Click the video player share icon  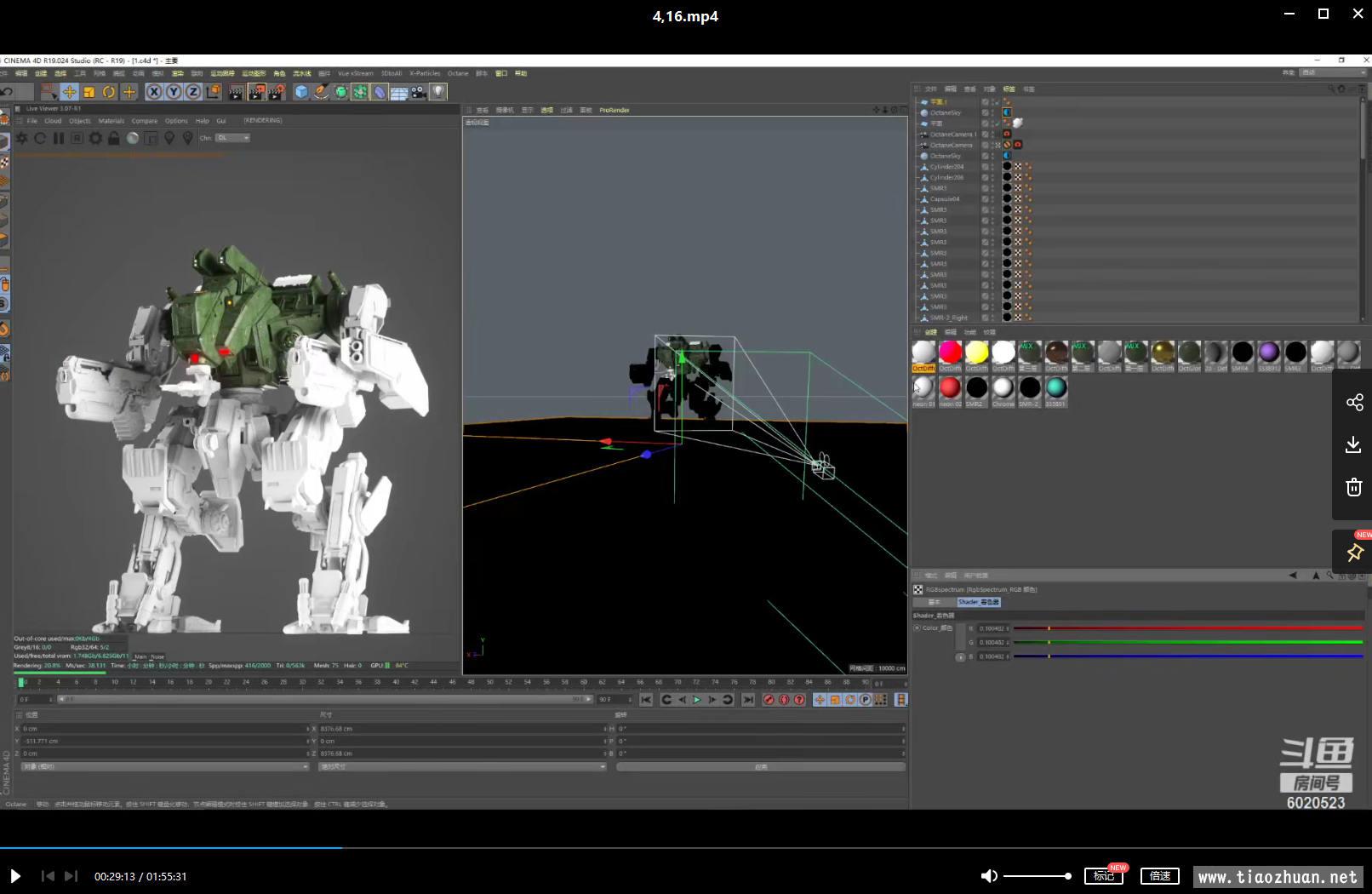point(1354,402)
